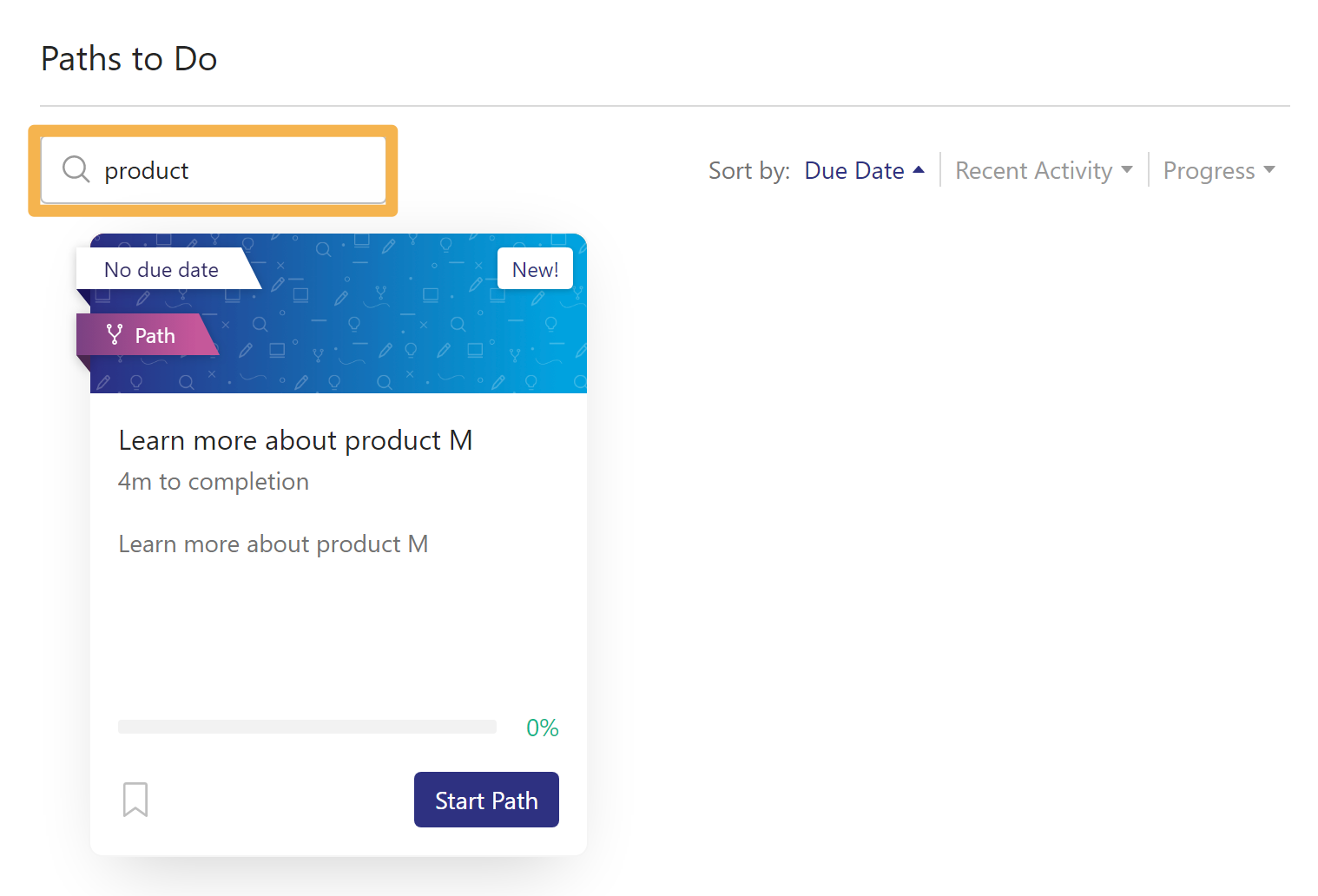Image resolution: width=1318 pixels, height=896 pixels.
Task: Click the pink Path label text
Action: tap(155, 336)
